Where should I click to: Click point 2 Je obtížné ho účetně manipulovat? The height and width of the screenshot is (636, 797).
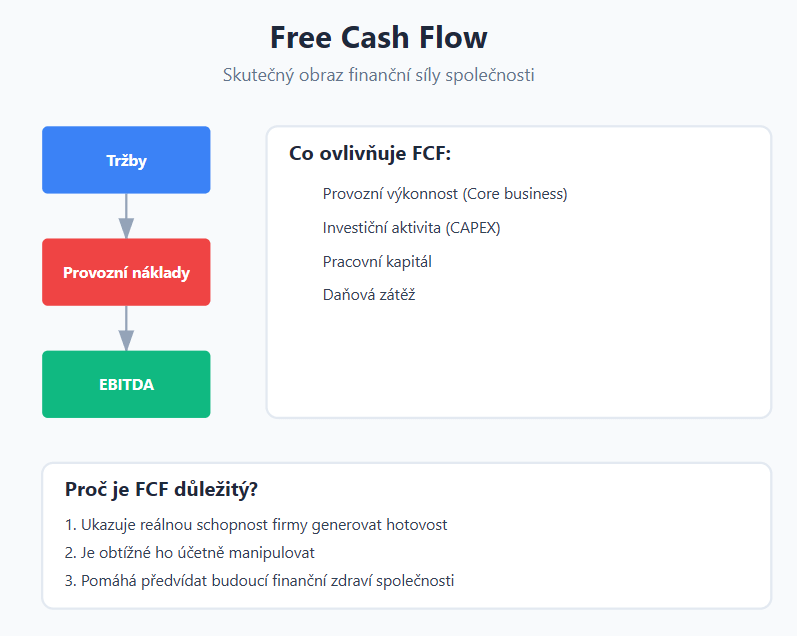[x=190, y=553]
